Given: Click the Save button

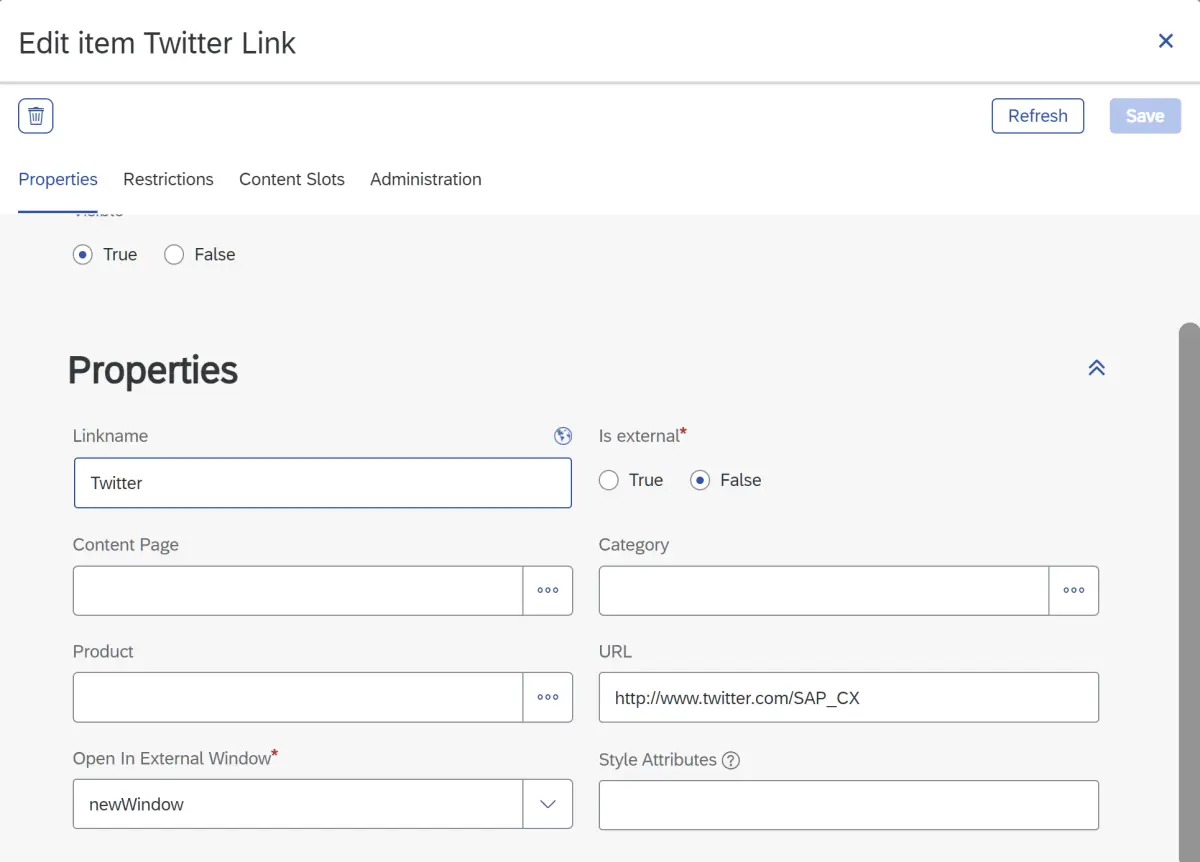Looking at the screenshot, I should [x=1144, y=116].
